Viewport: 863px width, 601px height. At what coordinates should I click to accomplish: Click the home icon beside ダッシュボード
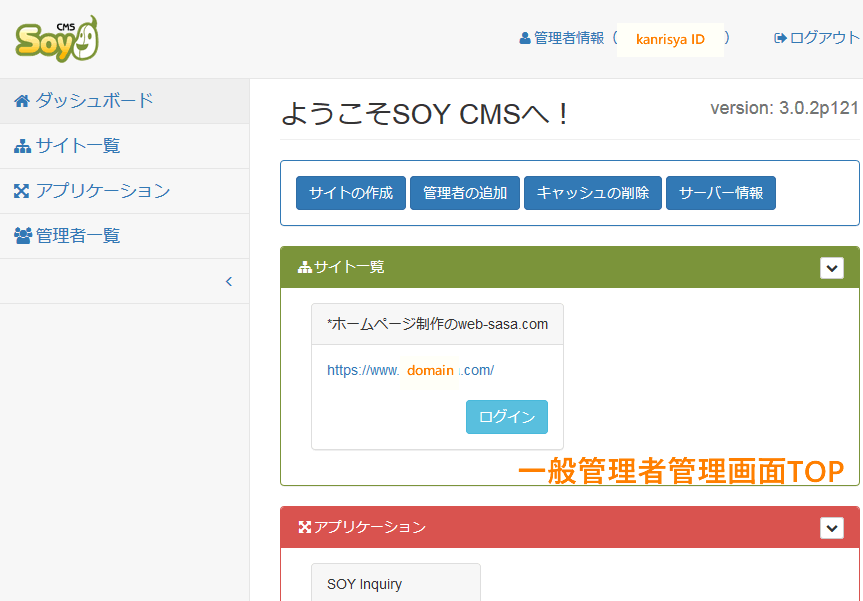(22, 101)
